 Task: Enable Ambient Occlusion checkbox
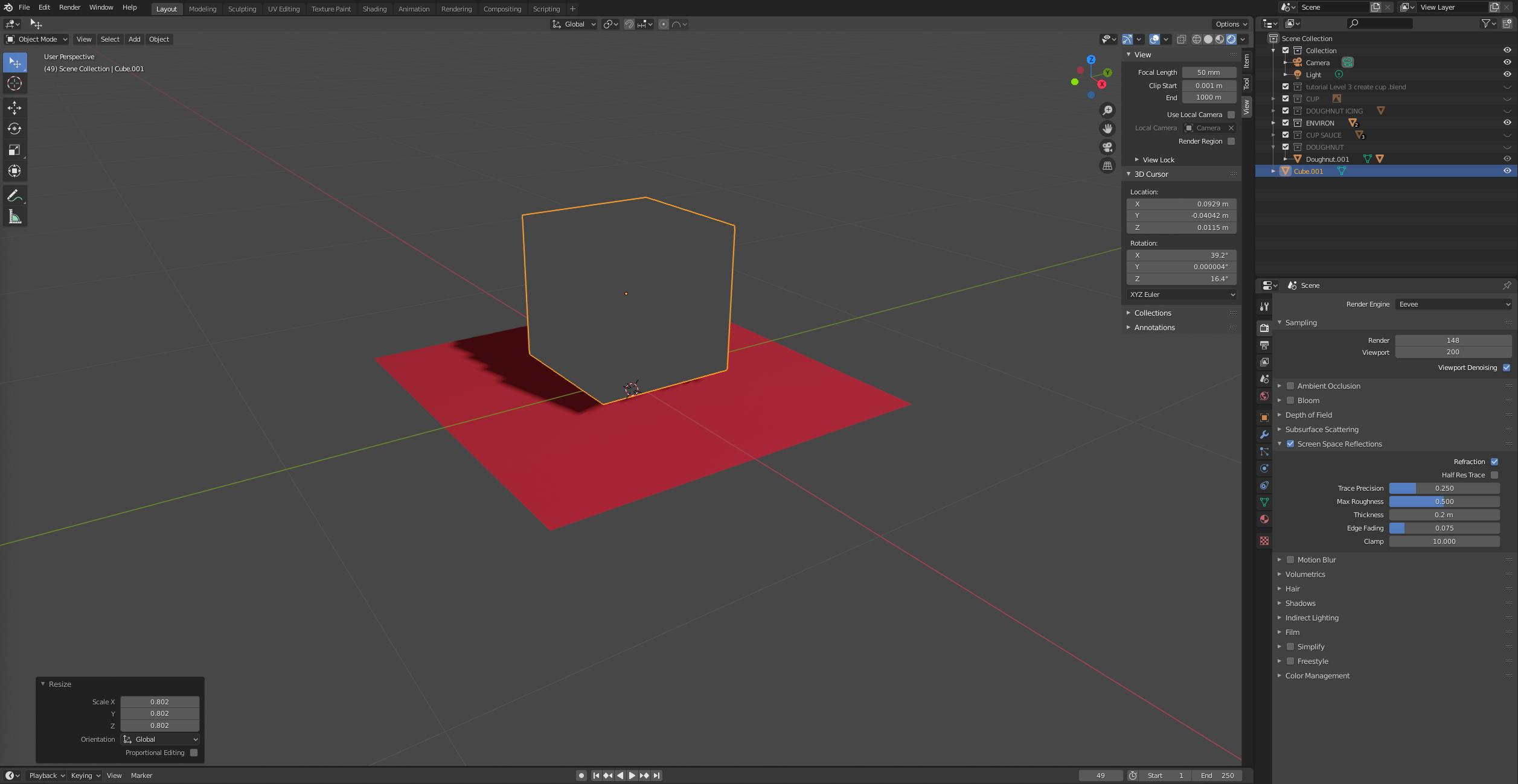(x=1290, y=386)
